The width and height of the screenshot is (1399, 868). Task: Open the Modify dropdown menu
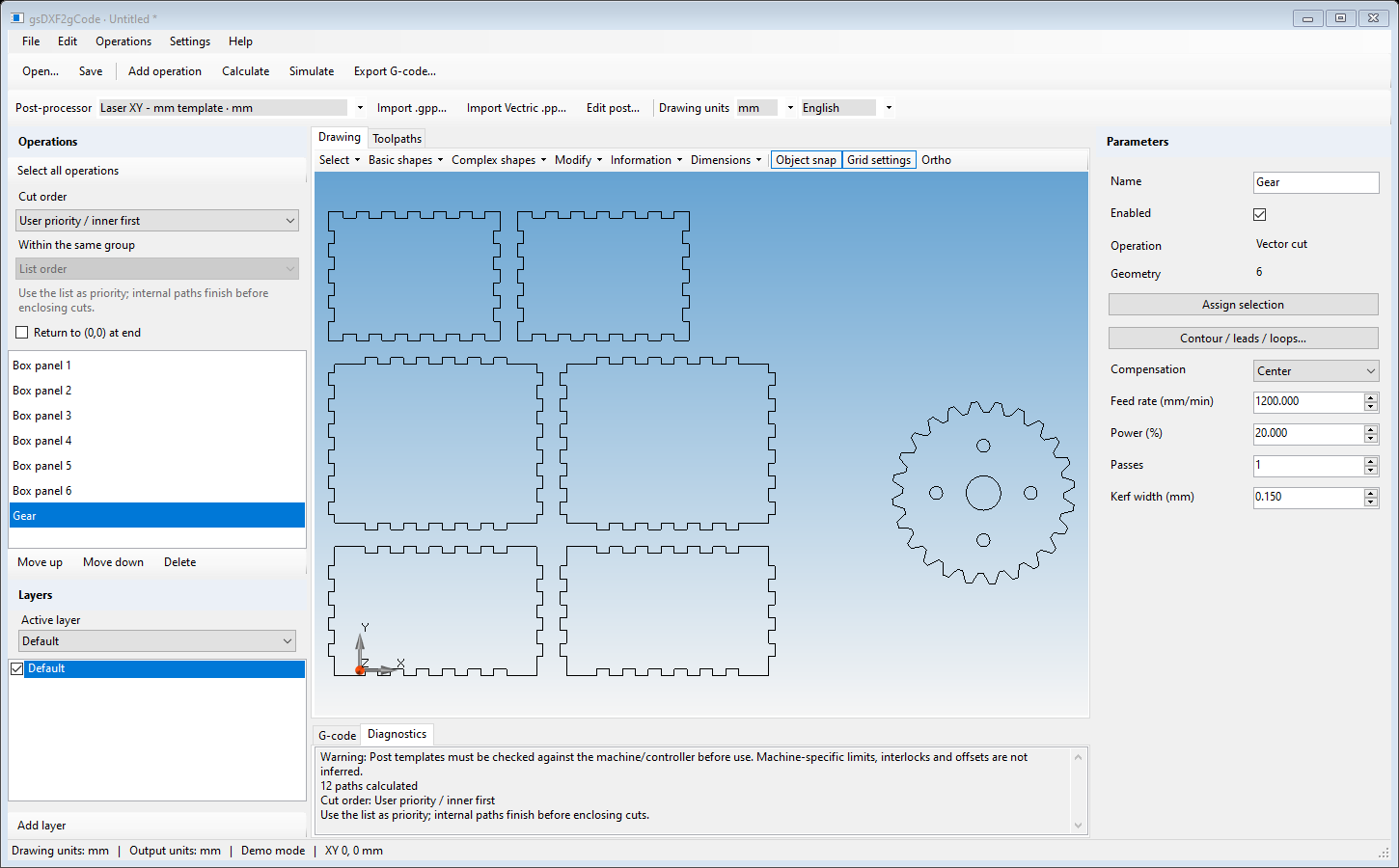point(578,160)
